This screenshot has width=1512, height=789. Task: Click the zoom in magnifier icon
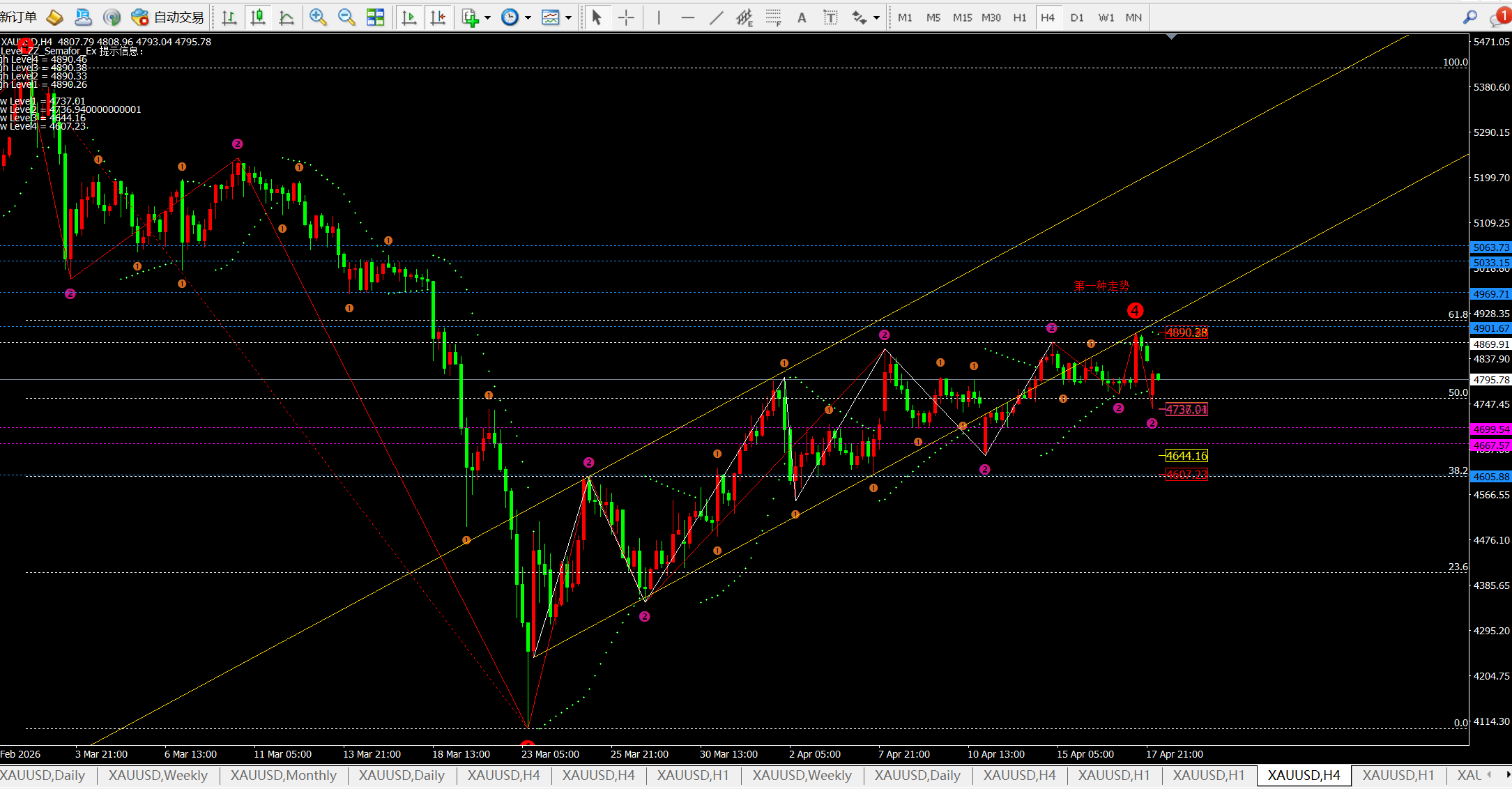[x=318, y=17]
